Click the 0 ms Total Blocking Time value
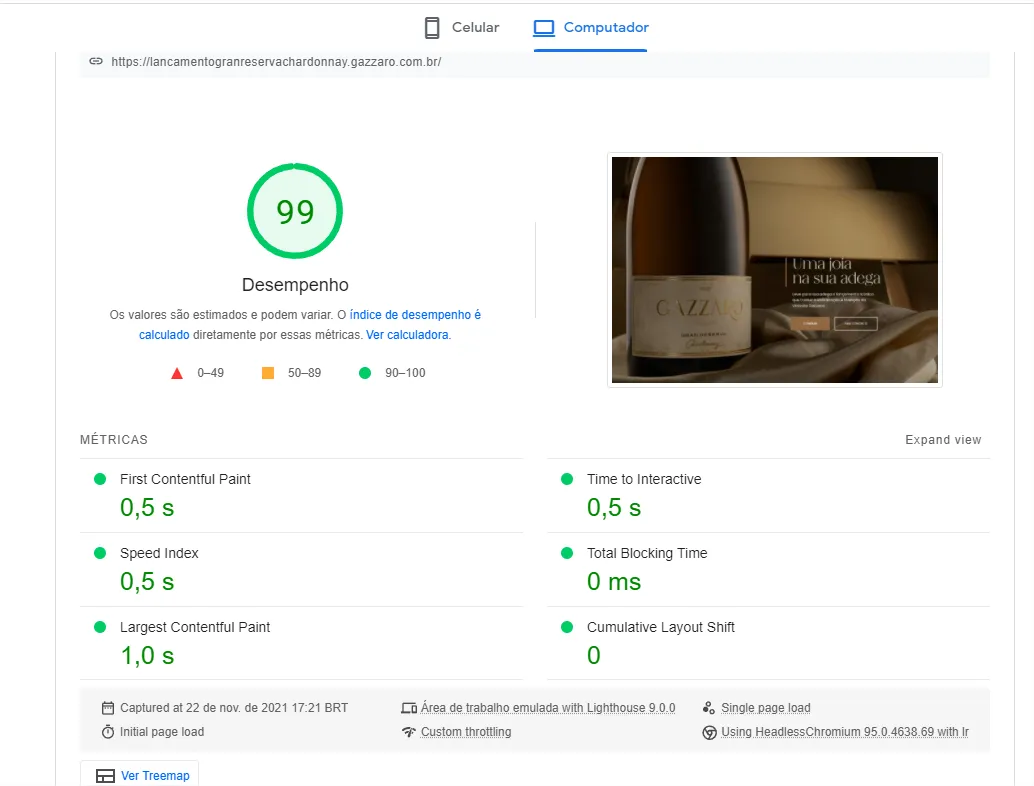The width and height of the screenshot is (1034, 786). (x=614, y=582)
